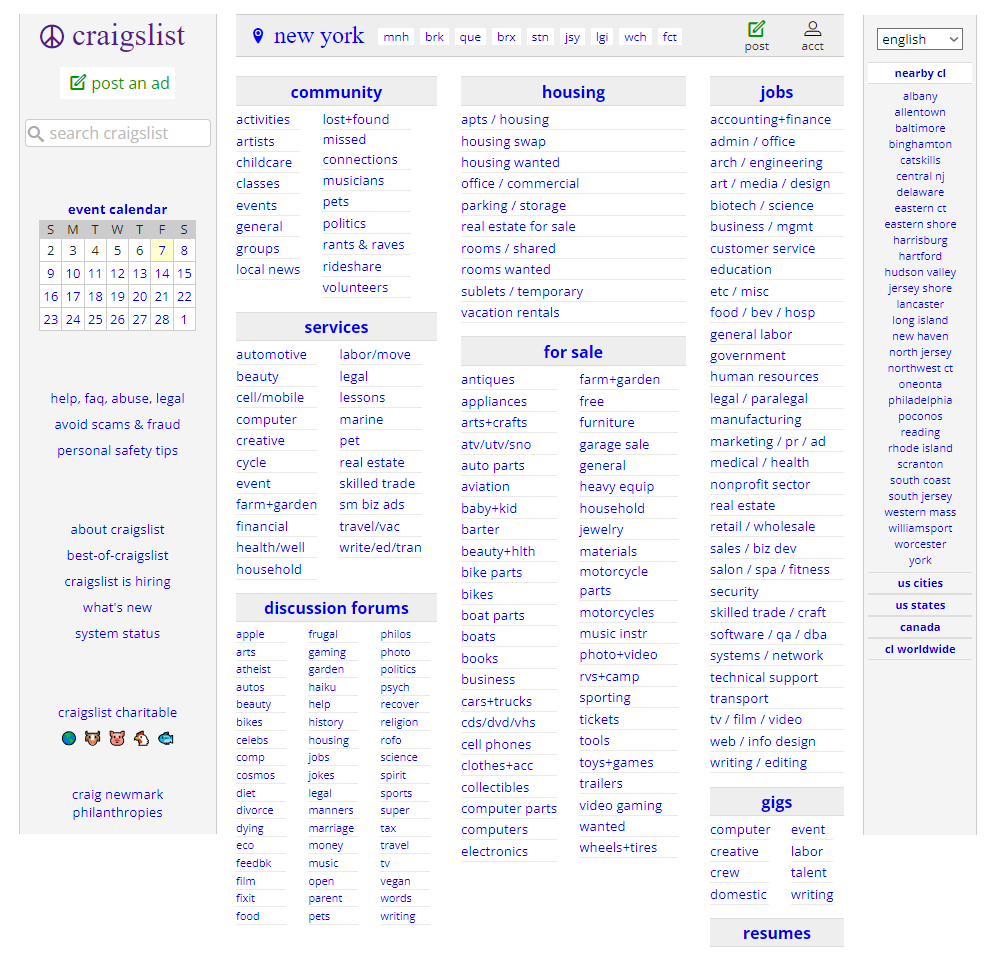Open avoid scams & fraud link
This screenshot has height=954, width=992.
[118, 424]
